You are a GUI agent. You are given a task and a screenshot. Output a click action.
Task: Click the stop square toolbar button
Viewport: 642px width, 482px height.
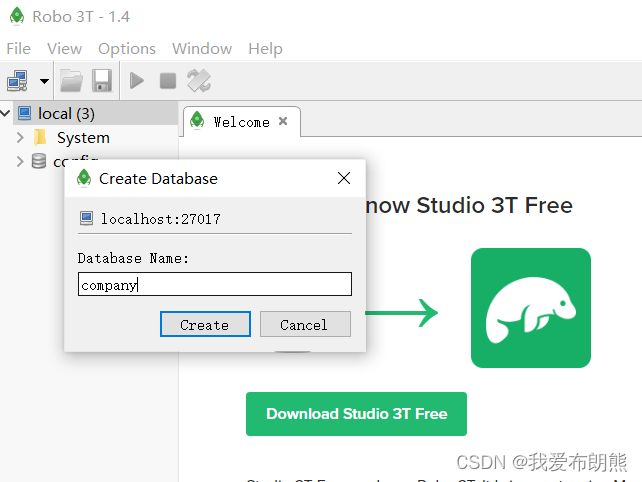tap(168, 81)
